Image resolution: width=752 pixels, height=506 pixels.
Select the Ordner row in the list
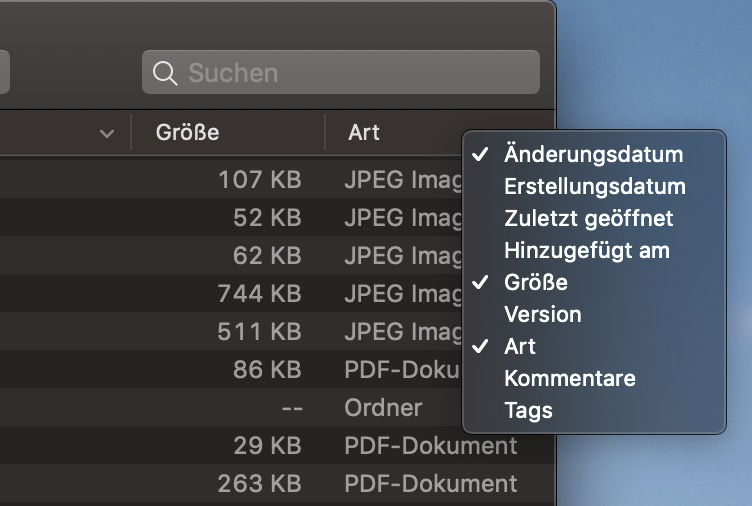pyautogui.click(x=231, y=407)
